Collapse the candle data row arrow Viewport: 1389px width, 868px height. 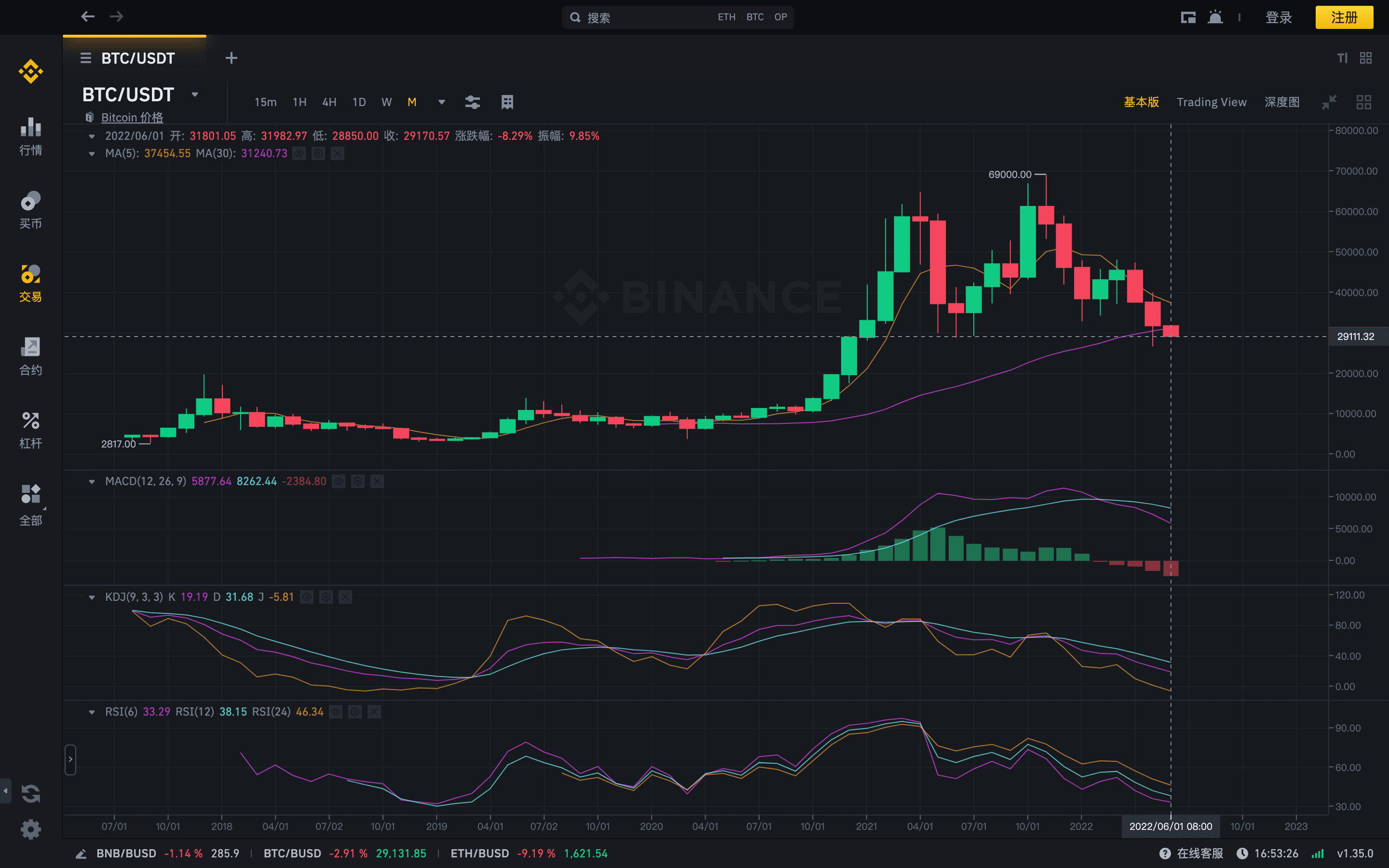pos(91,136)
